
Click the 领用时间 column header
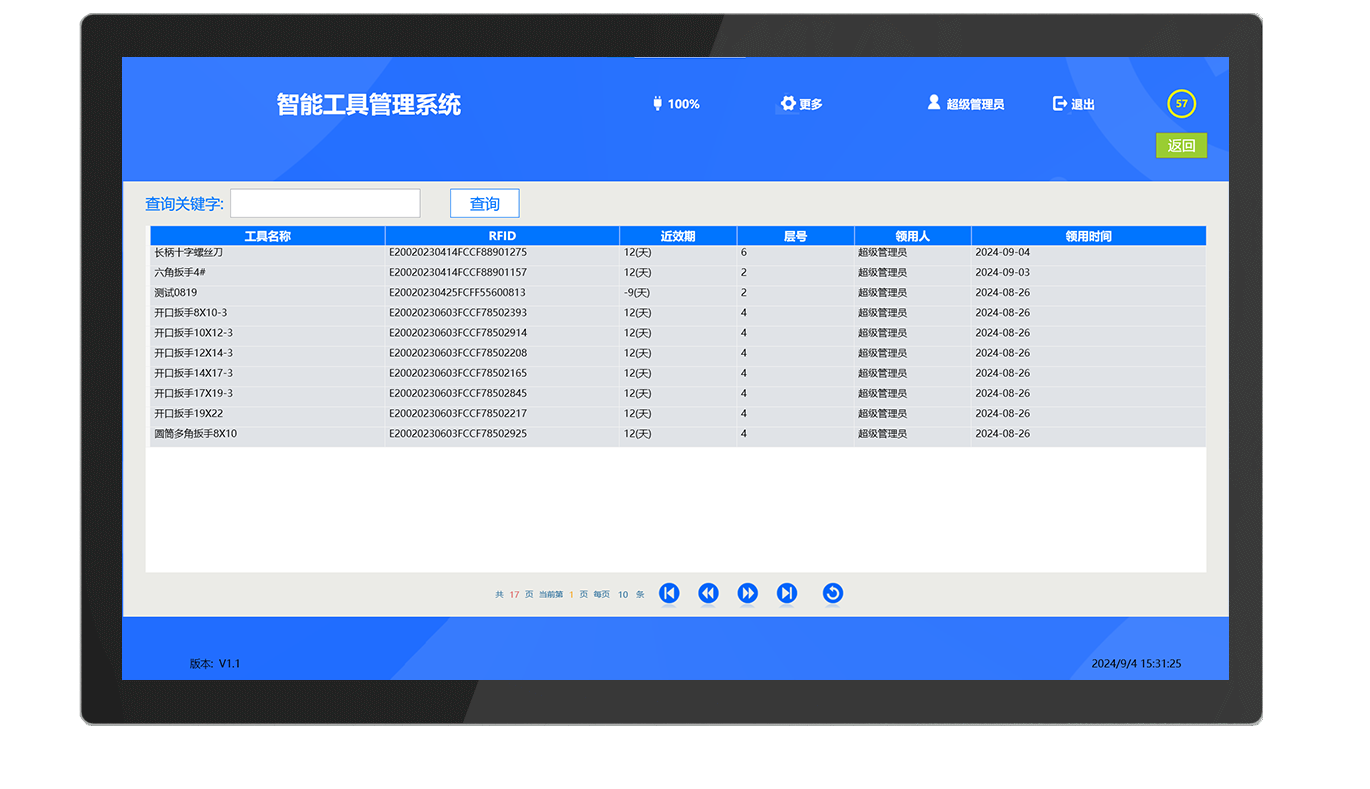pos(1088,237)
